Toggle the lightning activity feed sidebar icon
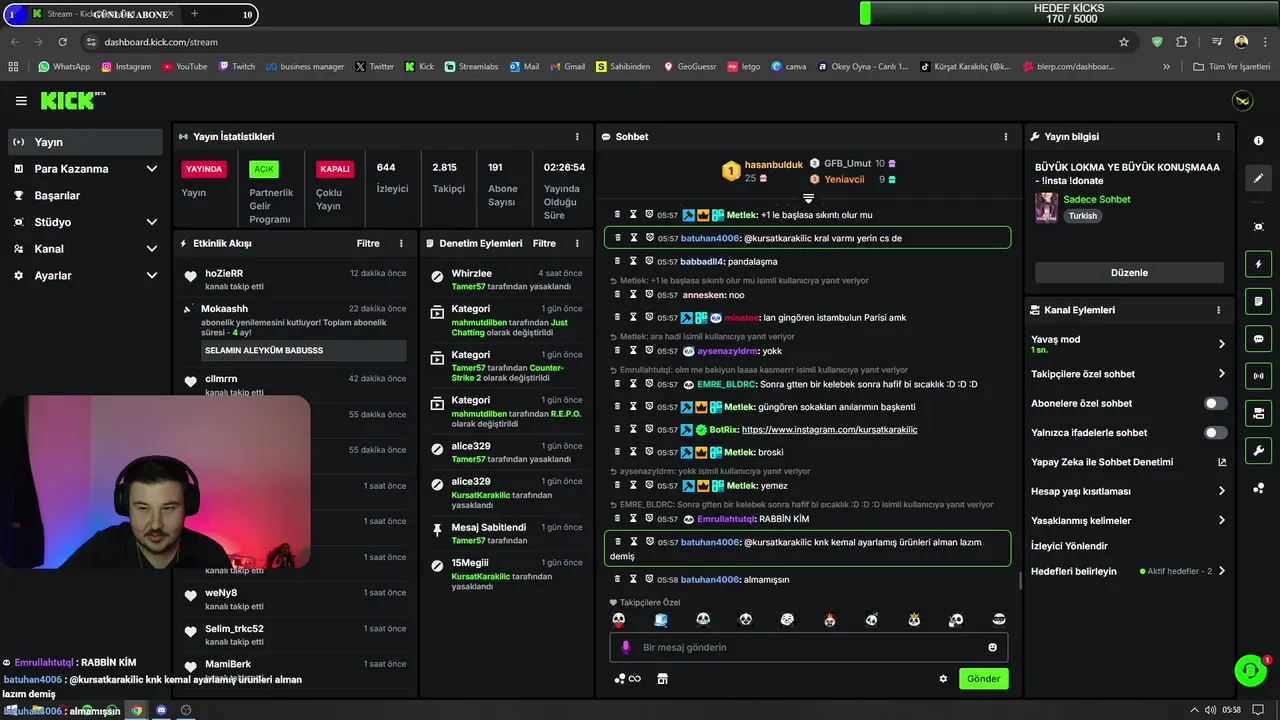This screenshot has width=1280, height=720. (1258, 264)
